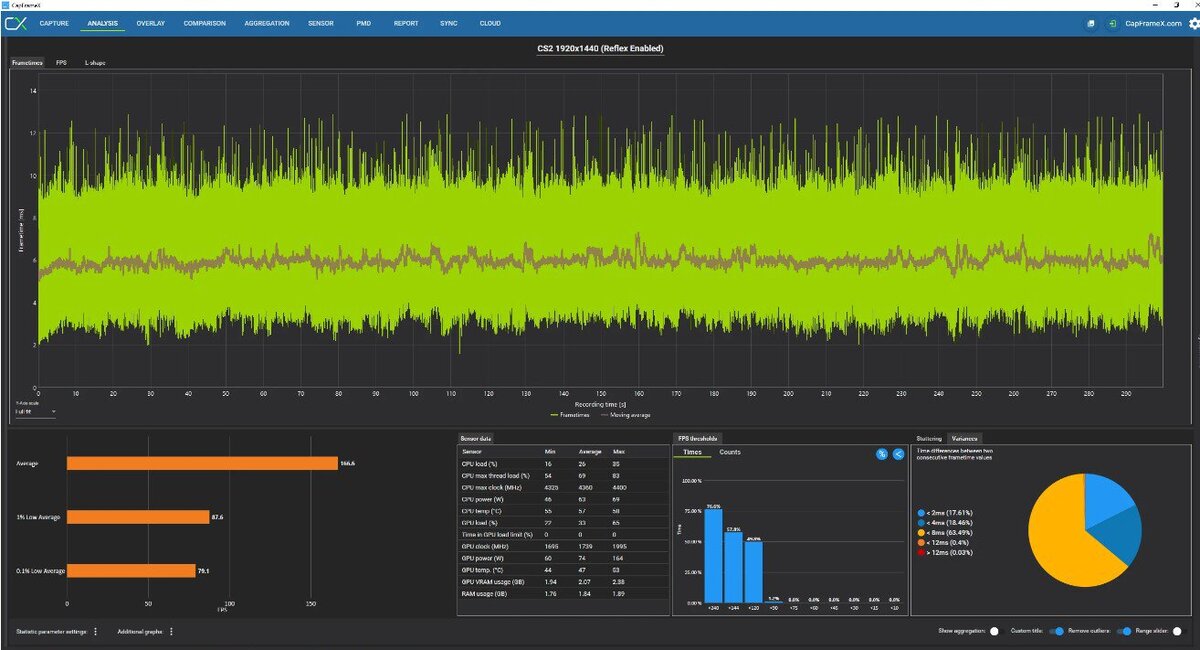The width and height of the screenshot is (1200, 650).
Task: Open the PMD tab
Action: (363, 23)
